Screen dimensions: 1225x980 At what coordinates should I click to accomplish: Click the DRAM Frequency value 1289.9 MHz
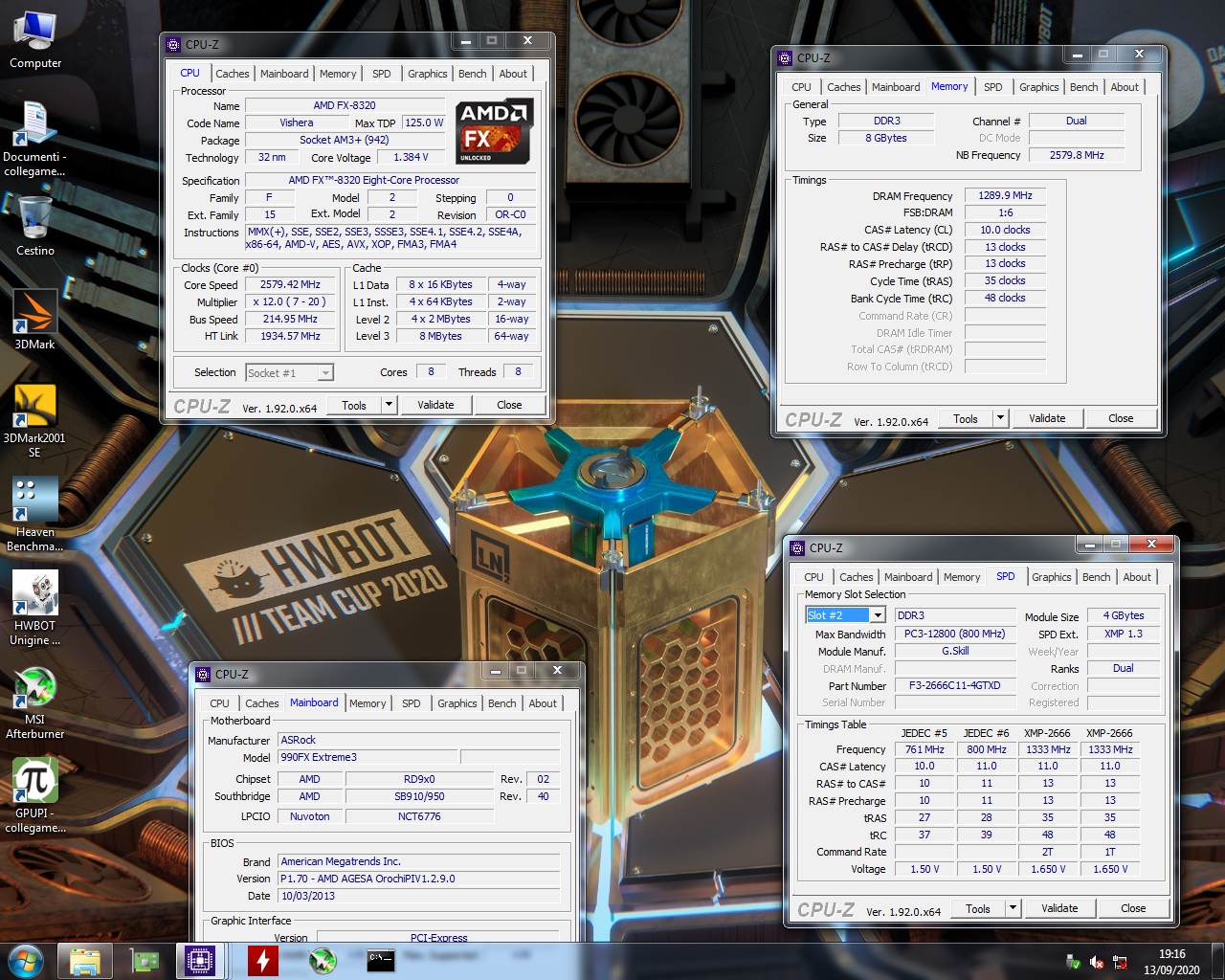pos(1005,195)
